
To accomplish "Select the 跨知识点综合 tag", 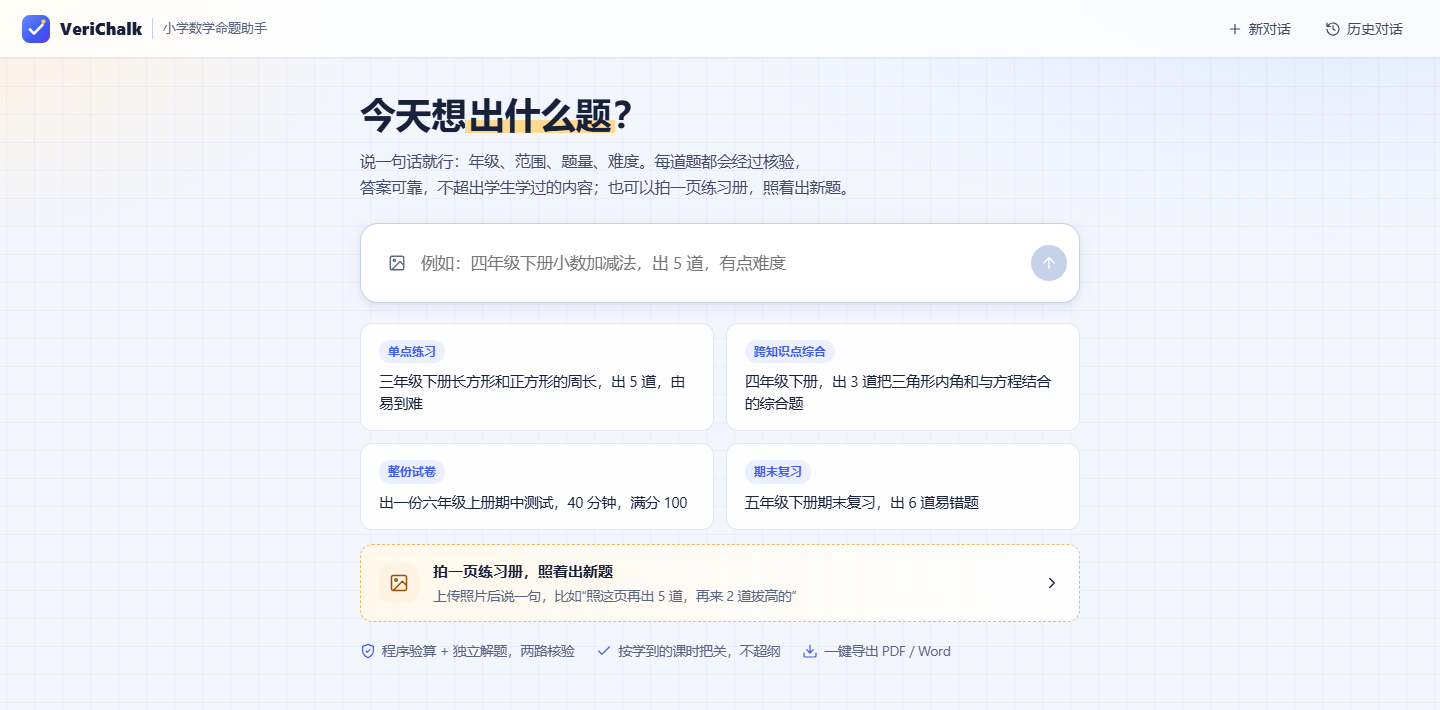I will click(790, 351).
